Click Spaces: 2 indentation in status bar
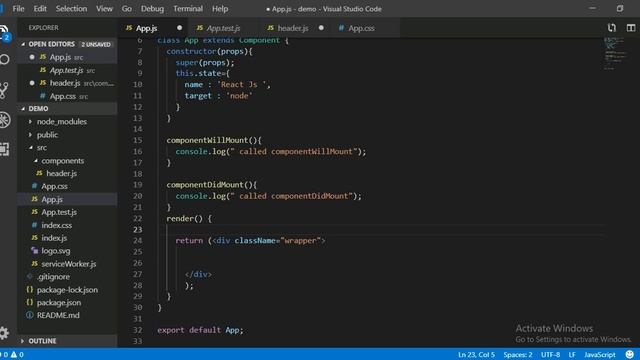640x360 pixels. (518, 355)
